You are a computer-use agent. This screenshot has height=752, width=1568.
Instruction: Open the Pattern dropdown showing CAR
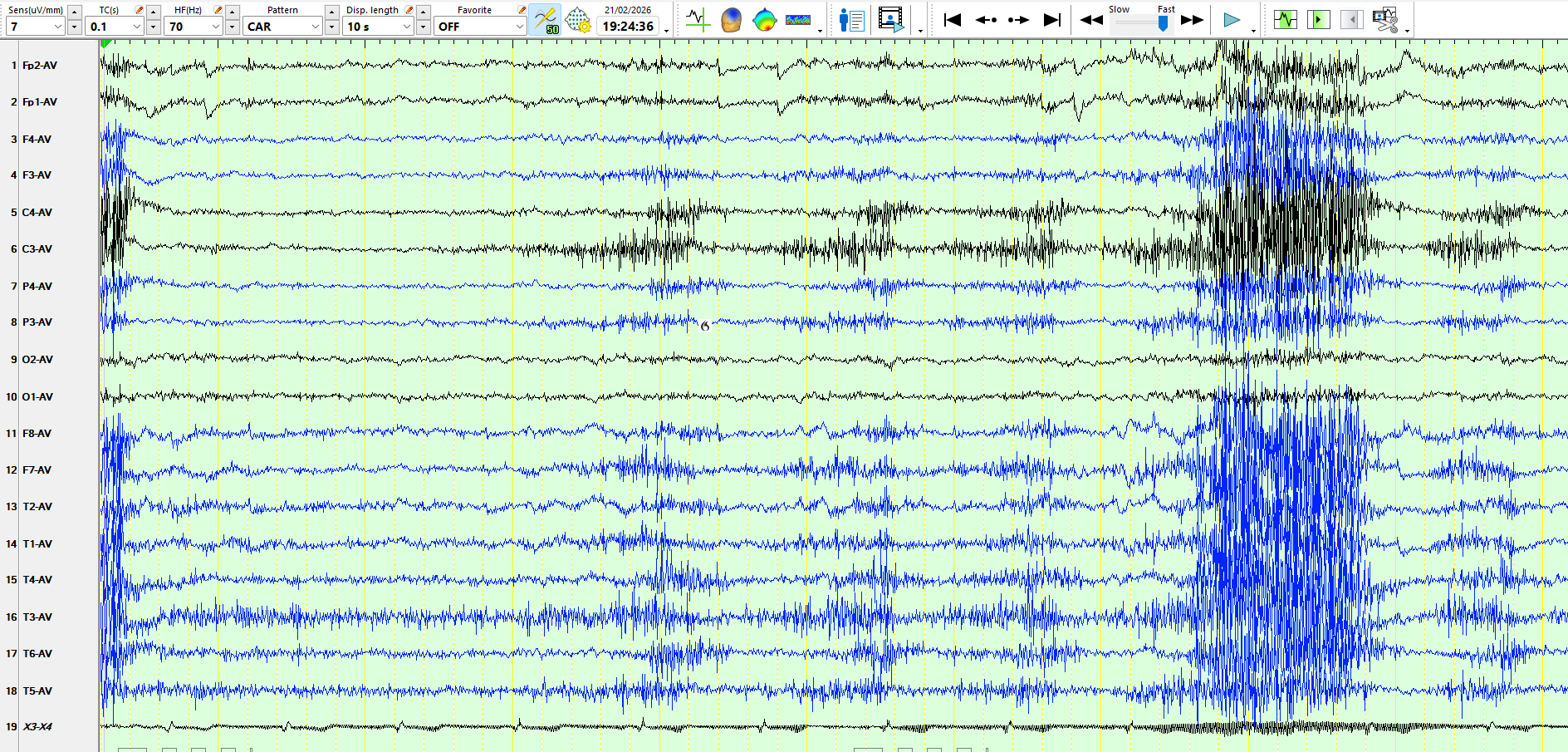coord(316,27)
